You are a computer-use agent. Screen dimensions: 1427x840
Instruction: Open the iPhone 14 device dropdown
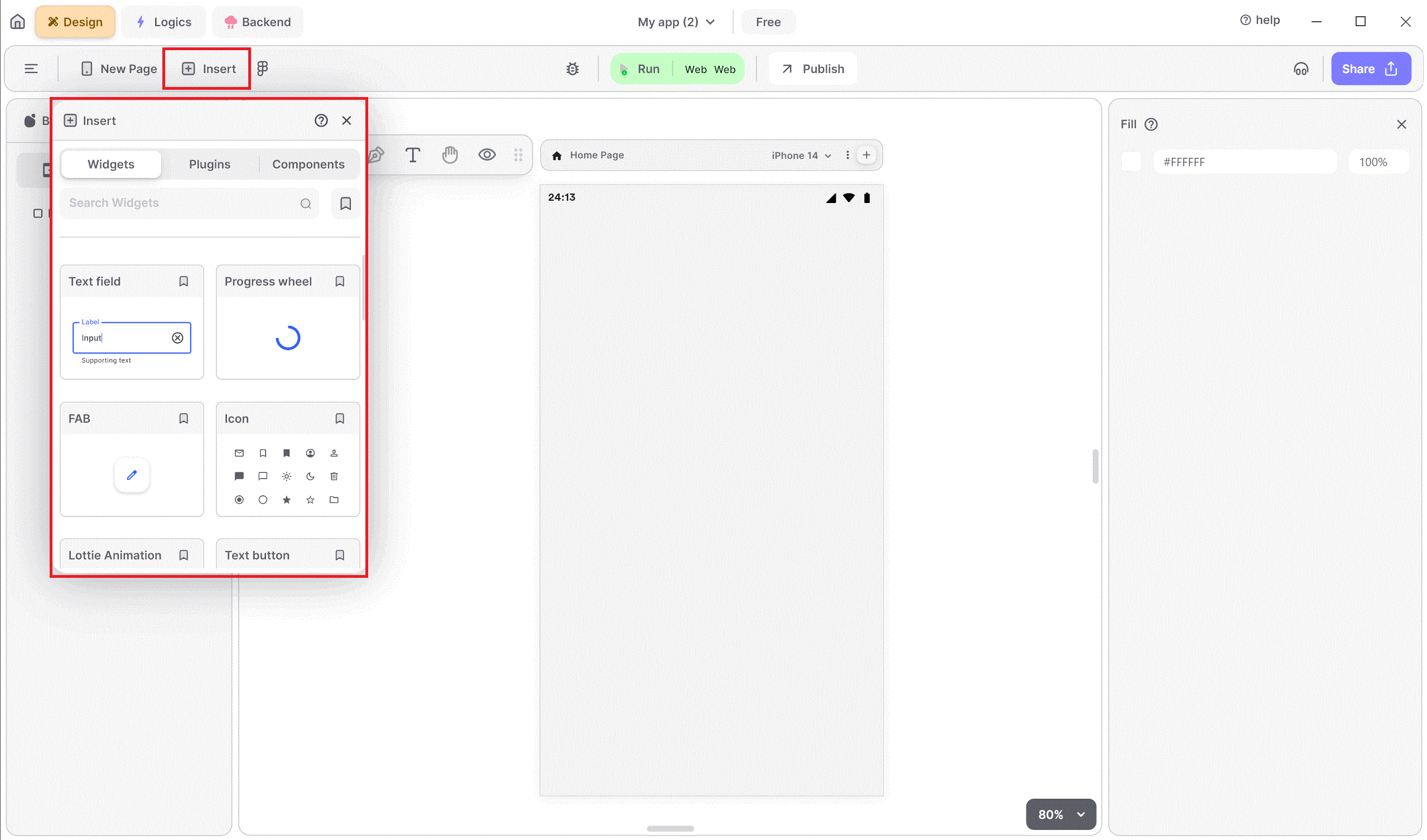click(801, 155)
